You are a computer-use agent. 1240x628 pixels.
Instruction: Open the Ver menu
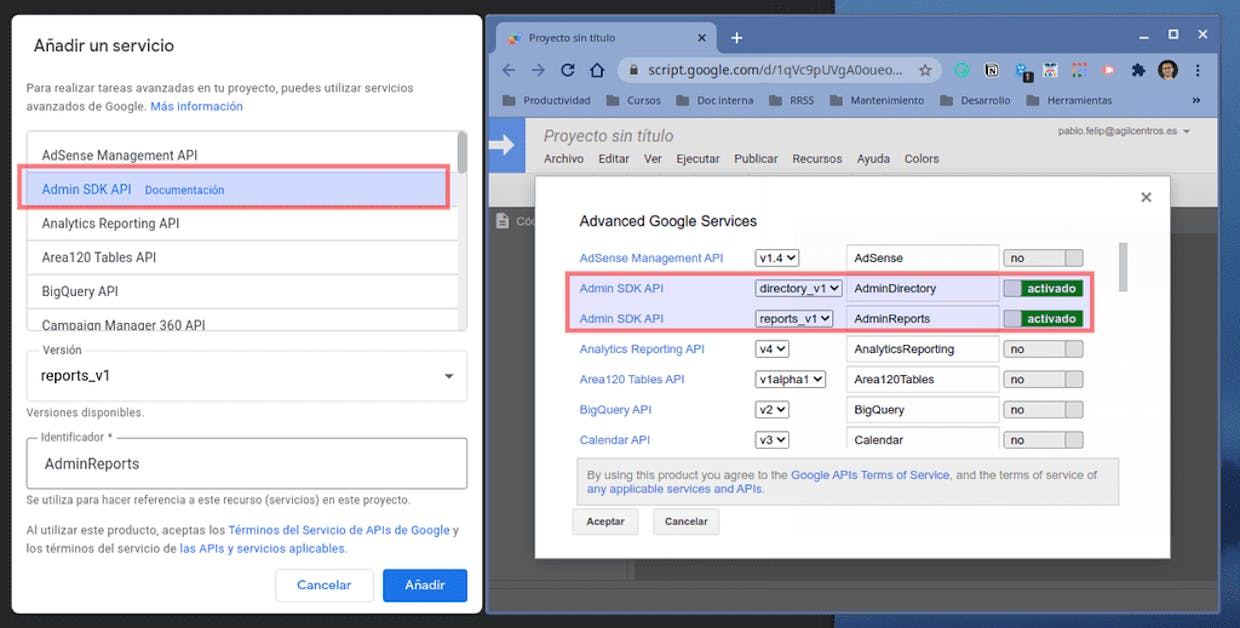(653, 159)
